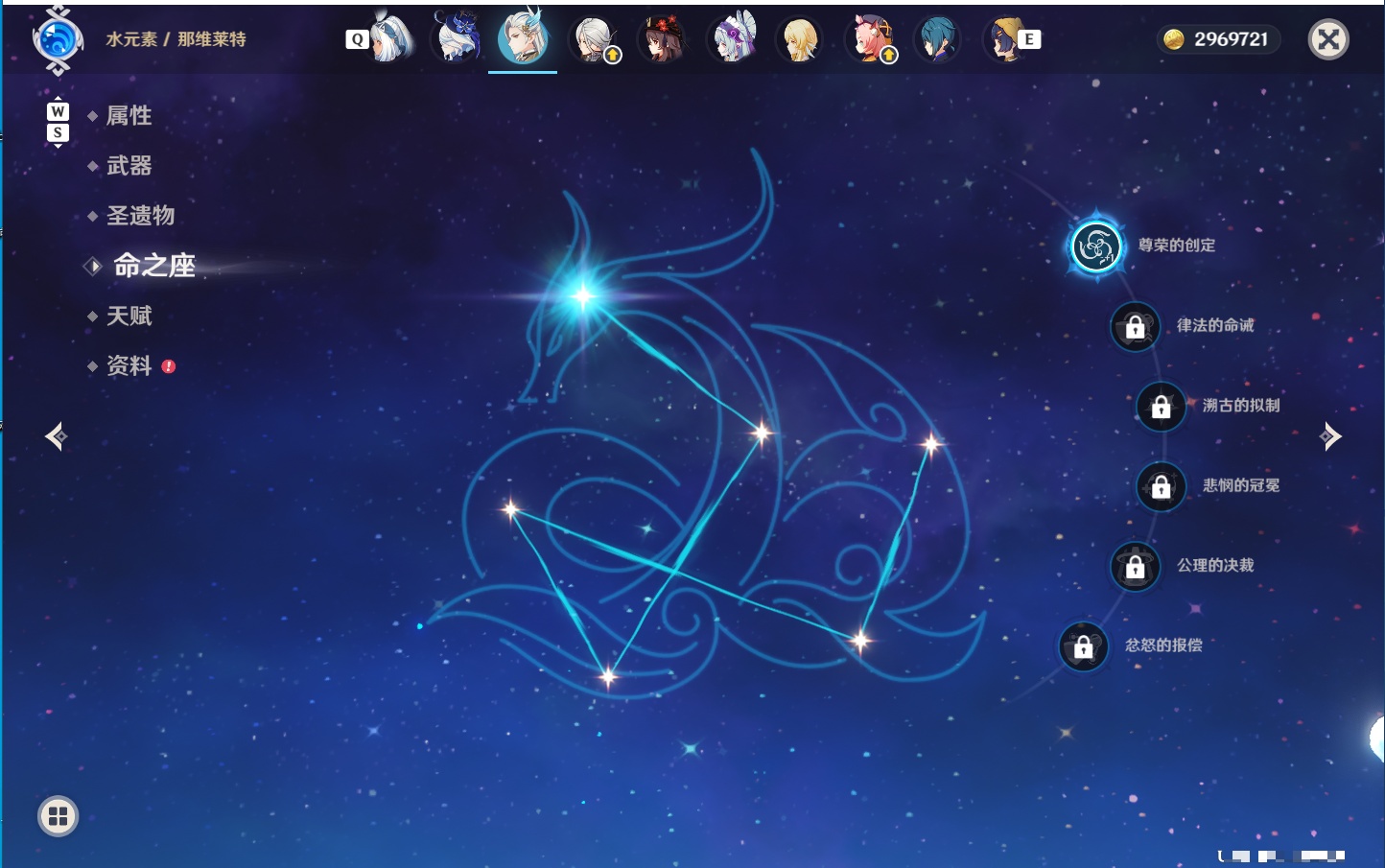The image size is (1385, 868).
Task: Select the brown-haired character with red flower hat
Action: point(664,39)
